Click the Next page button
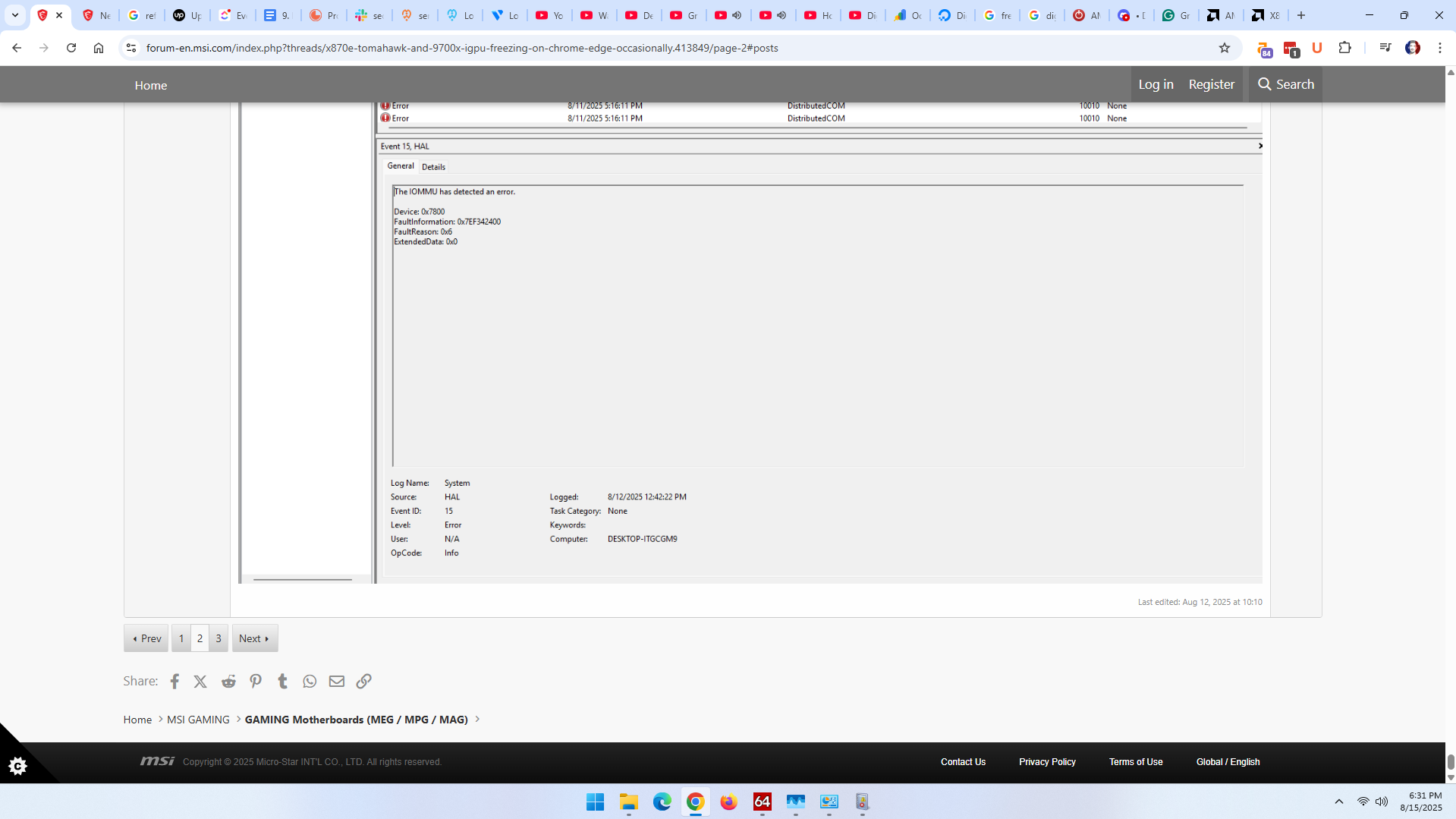1456x819 pixels. pos(254,638)
